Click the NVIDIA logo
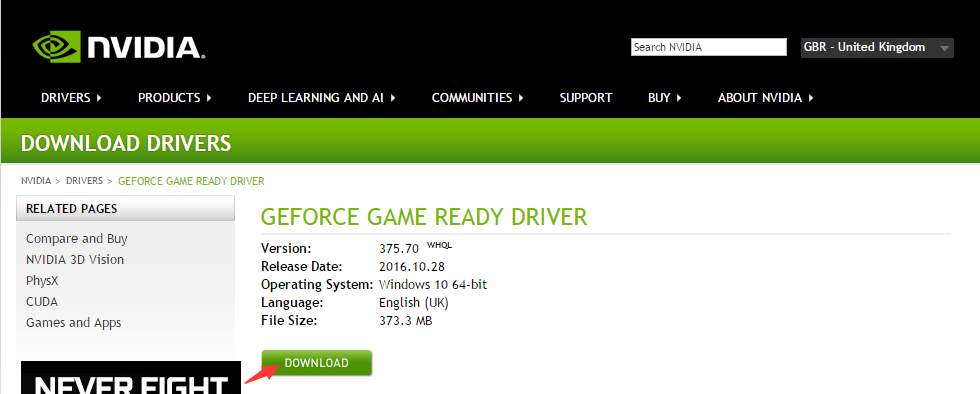The image size is (980, 394). coord(119,46)
